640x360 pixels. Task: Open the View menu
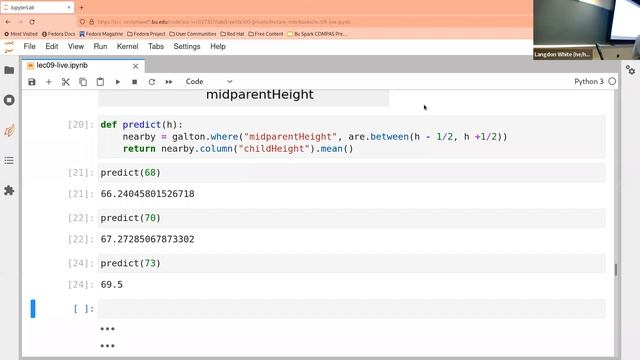click(76, 46)
